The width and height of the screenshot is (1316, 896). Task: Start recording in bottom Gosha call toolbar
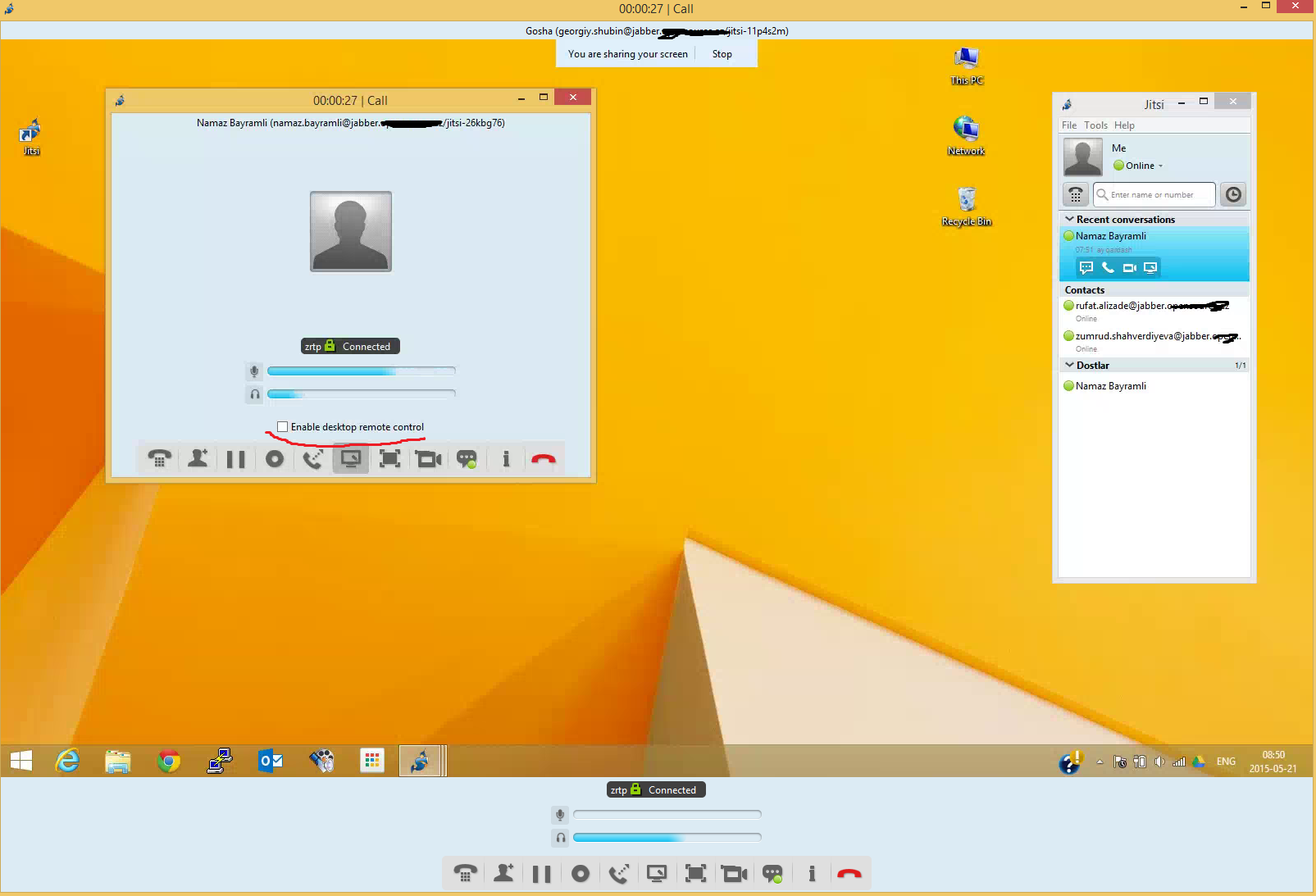[581, 874]
